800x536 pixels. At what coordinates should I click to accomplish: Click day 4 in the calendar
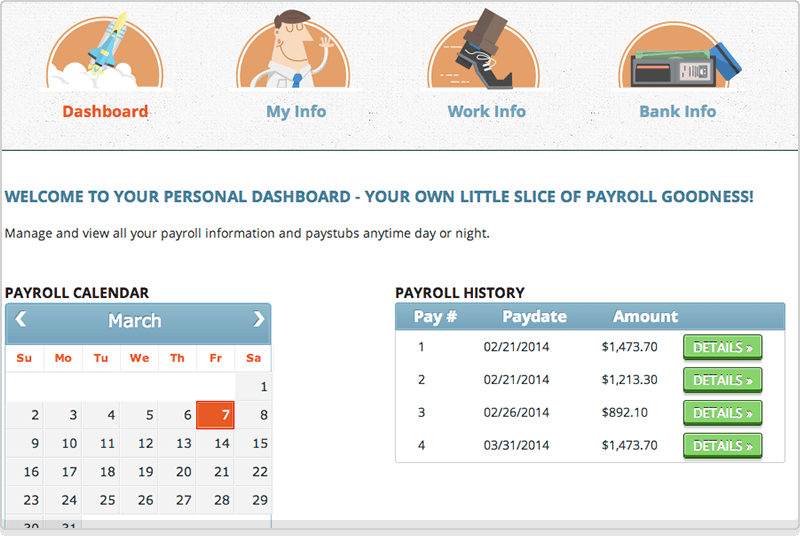pyautogui.click(x=101, y=415)
